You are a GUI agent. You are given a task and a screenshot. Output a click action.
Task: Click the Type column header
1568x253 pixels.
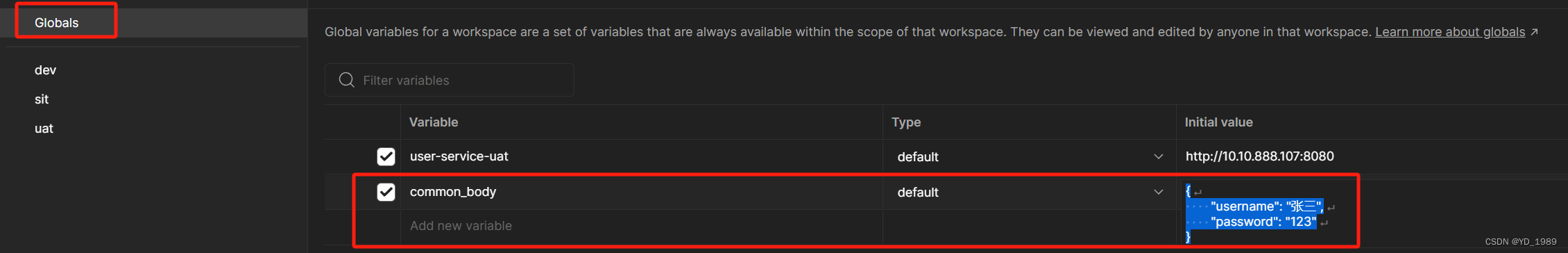point(906,122)
